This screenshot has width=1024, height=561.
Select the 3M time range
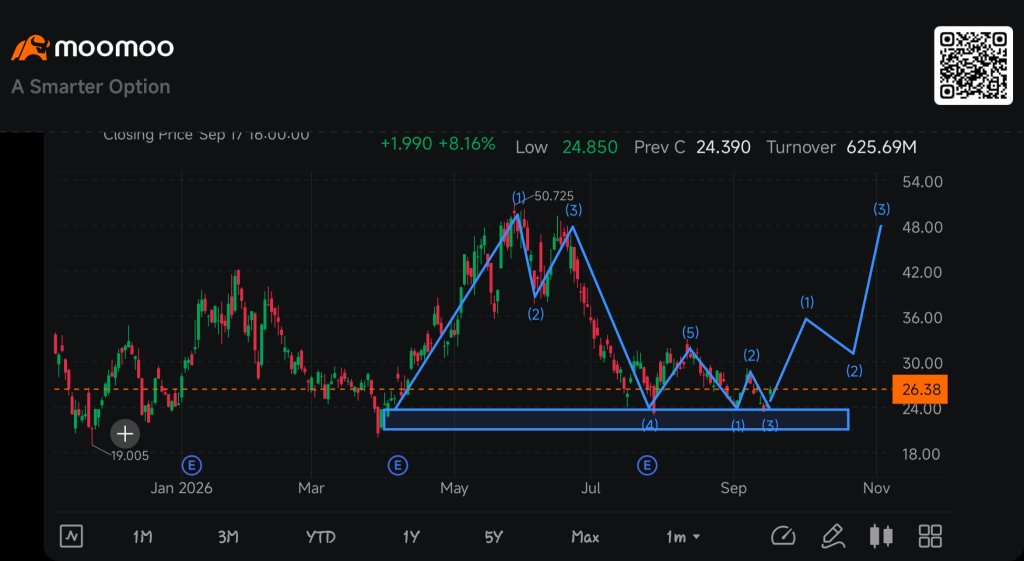228,537
